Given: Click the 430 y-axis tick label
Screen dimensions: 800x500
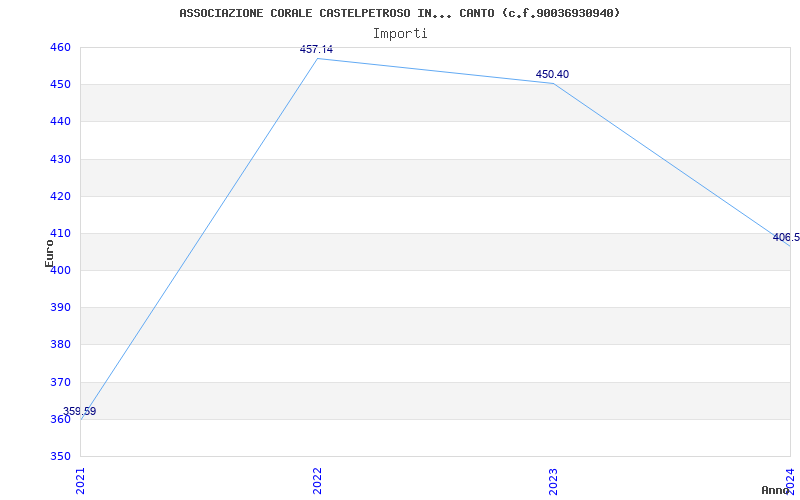Looking at the screenshot, I should click(60, 159).
